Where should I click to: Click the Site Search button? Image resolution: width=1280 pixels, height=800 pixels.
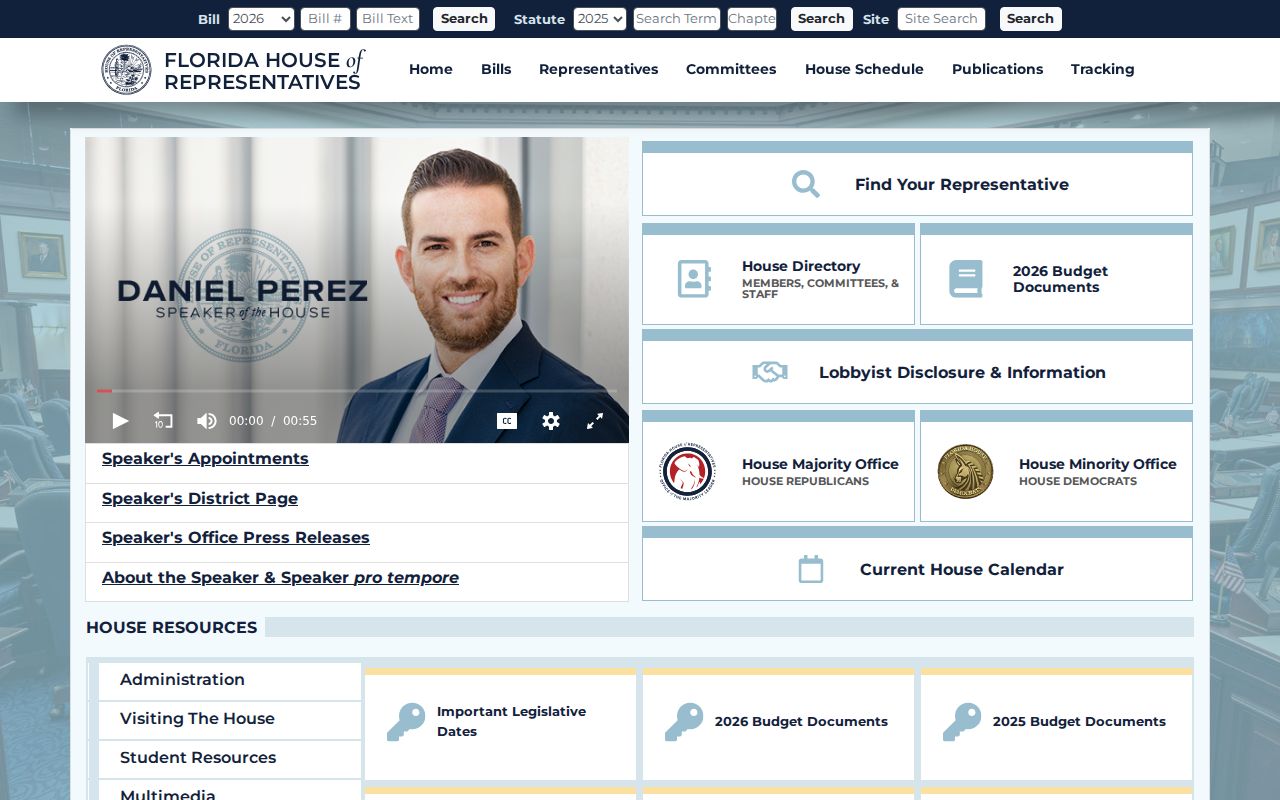(x=1031, y=19)
